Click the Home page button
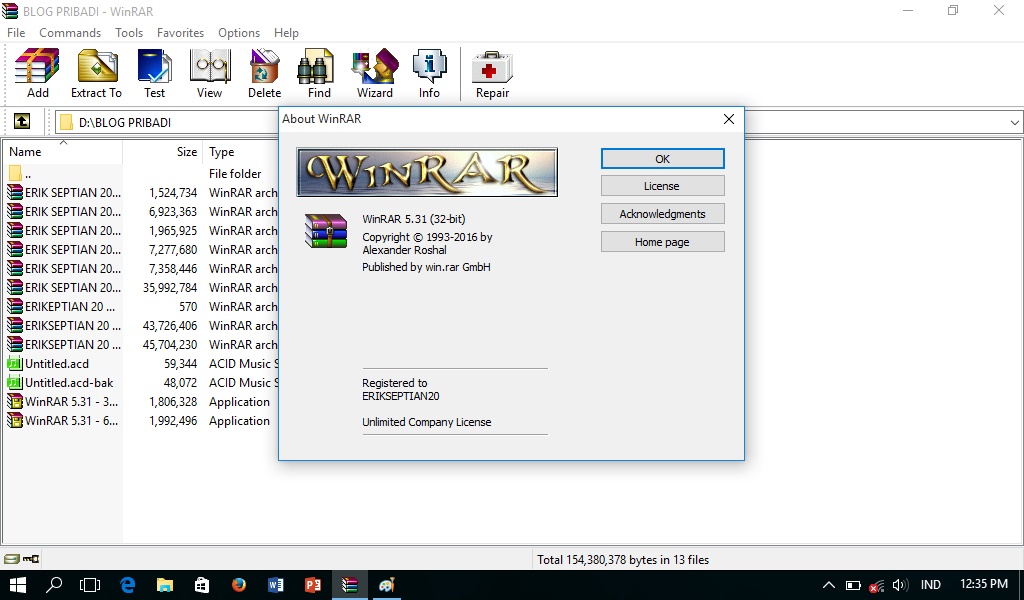The height and width of the screenshot is (600, 1024). (662, 242)
